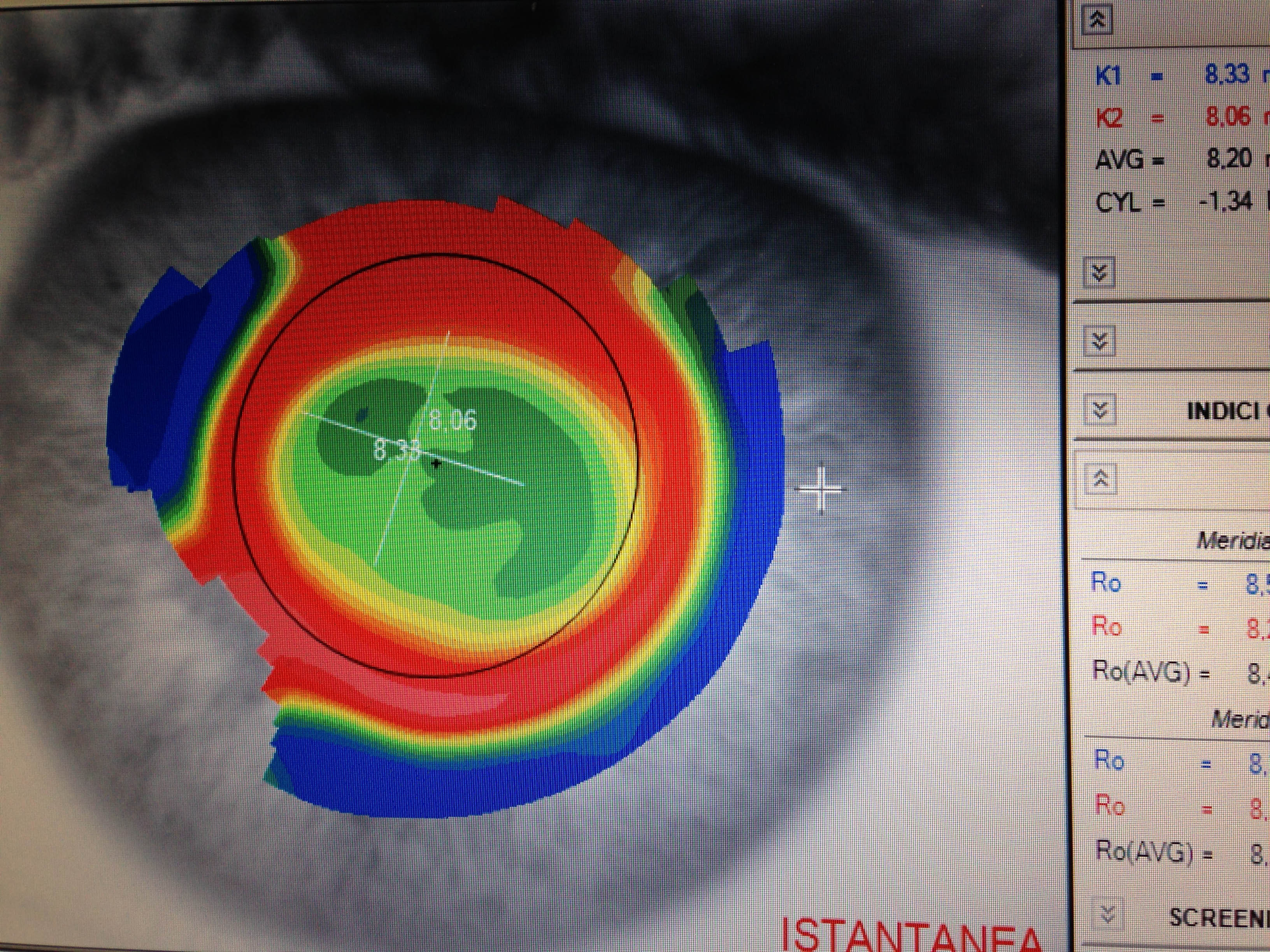Click the 8.33 flat meridian label on map

[x=396, y=450]
